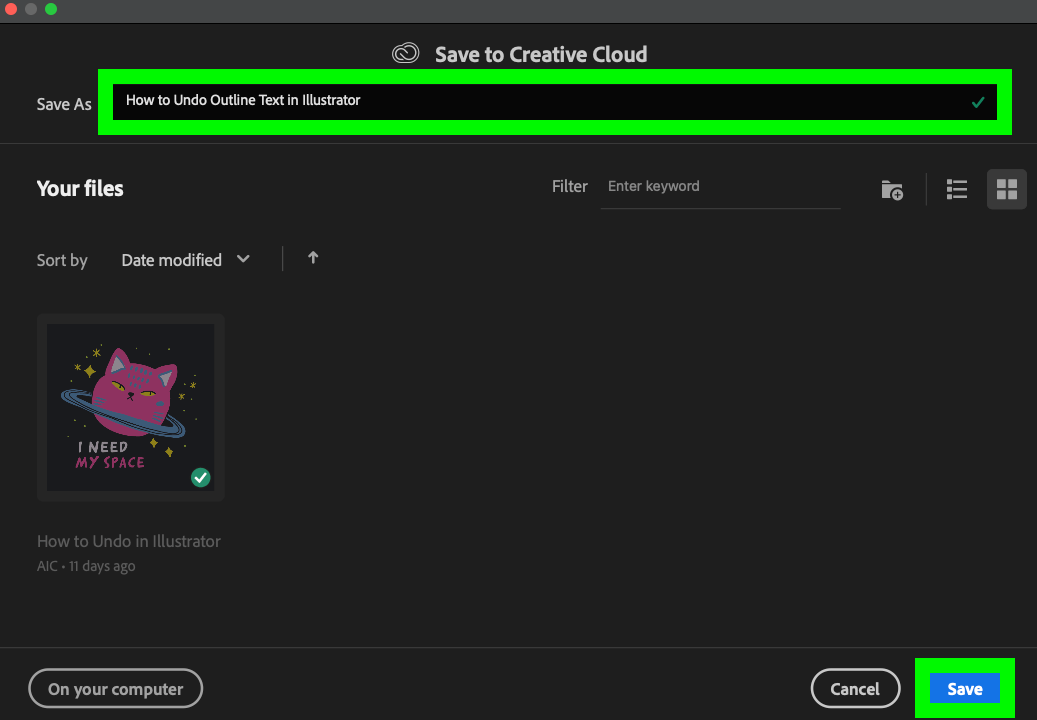Focus the Filter keyword search box
Viewport: 1037px width, 720px height.
720,187
